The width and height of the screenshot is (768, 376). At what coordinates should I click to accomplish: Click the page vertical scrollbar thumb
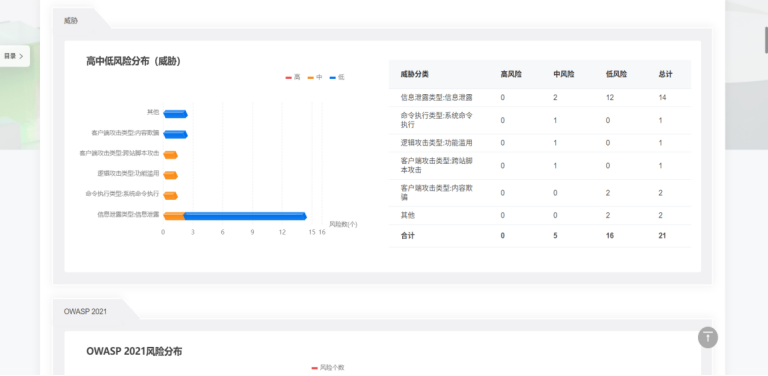(x=766, y=41)
